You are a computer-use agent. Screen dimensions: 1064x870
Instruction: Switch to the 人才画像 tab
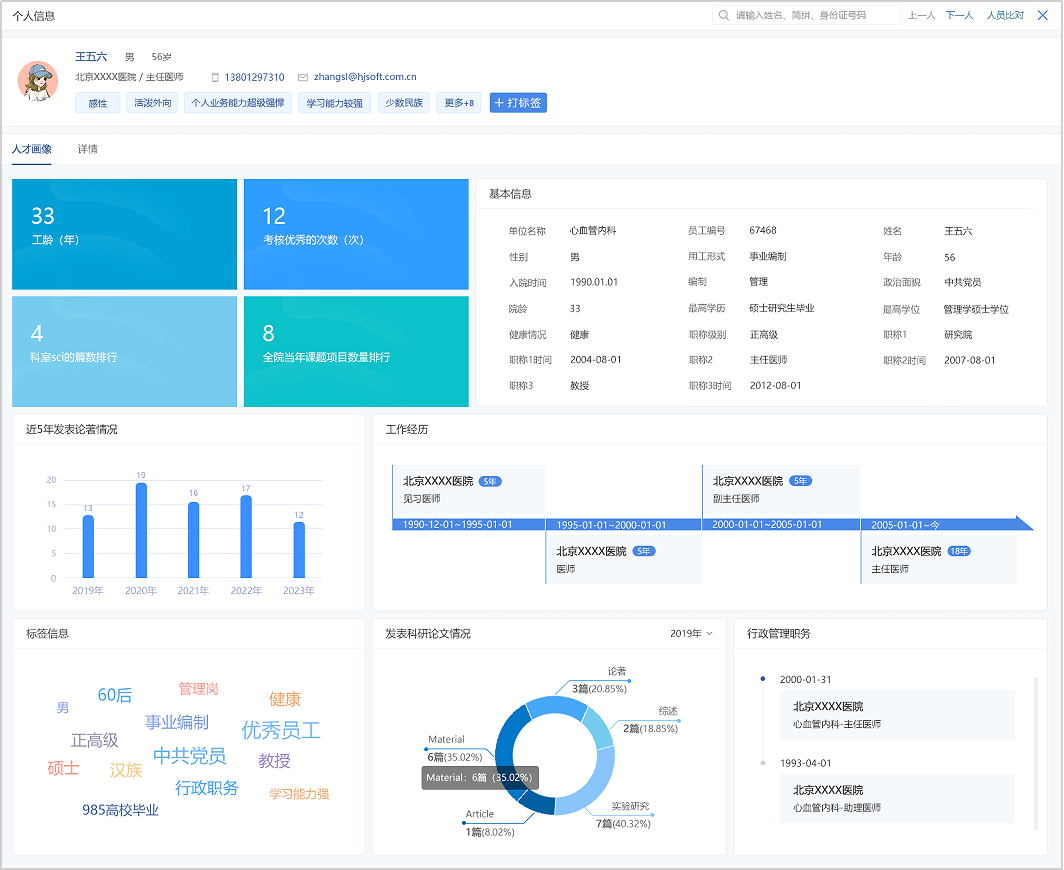32,149
